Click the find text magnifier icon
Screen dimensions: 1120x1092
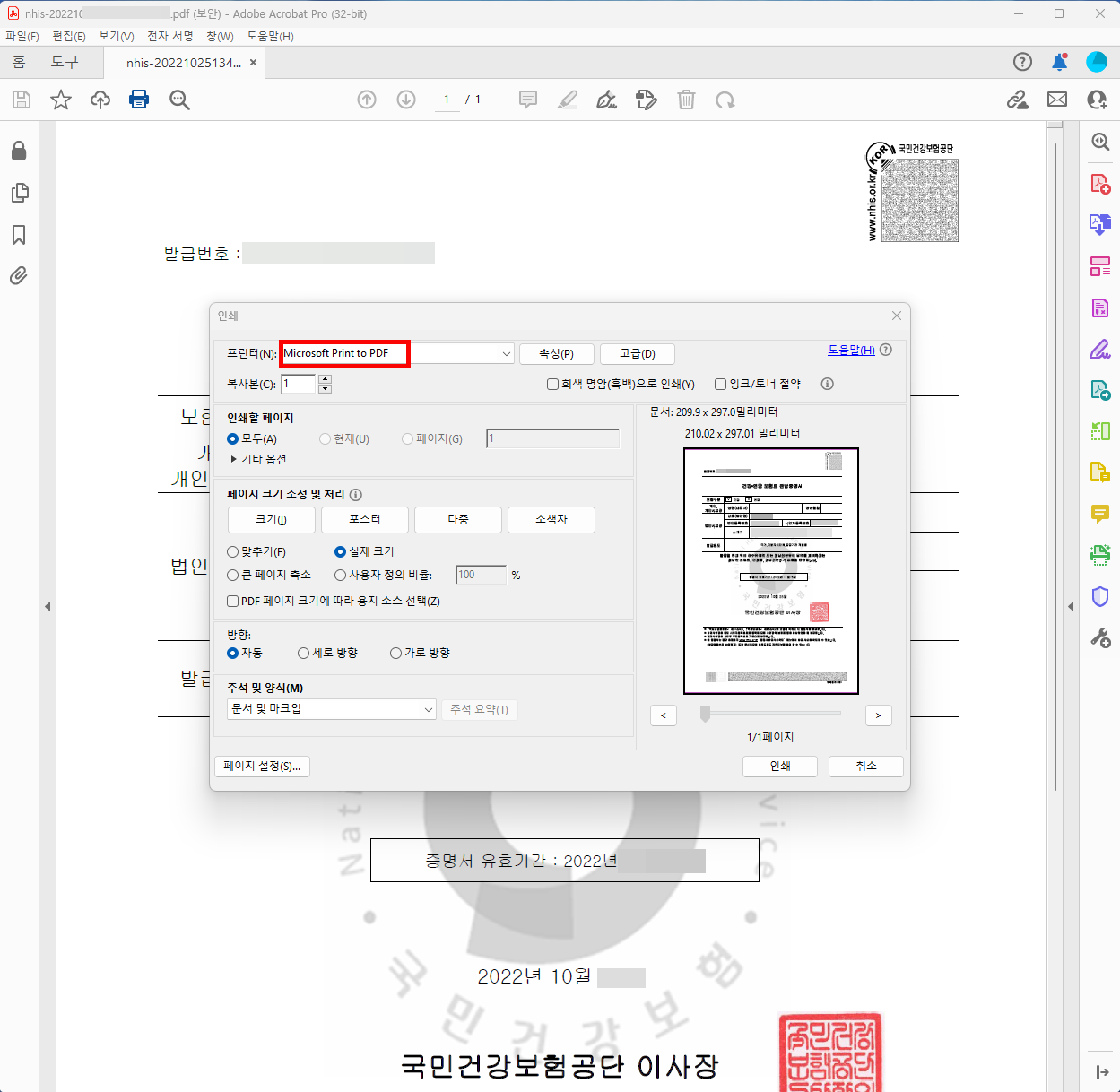(x=179, y=100)
